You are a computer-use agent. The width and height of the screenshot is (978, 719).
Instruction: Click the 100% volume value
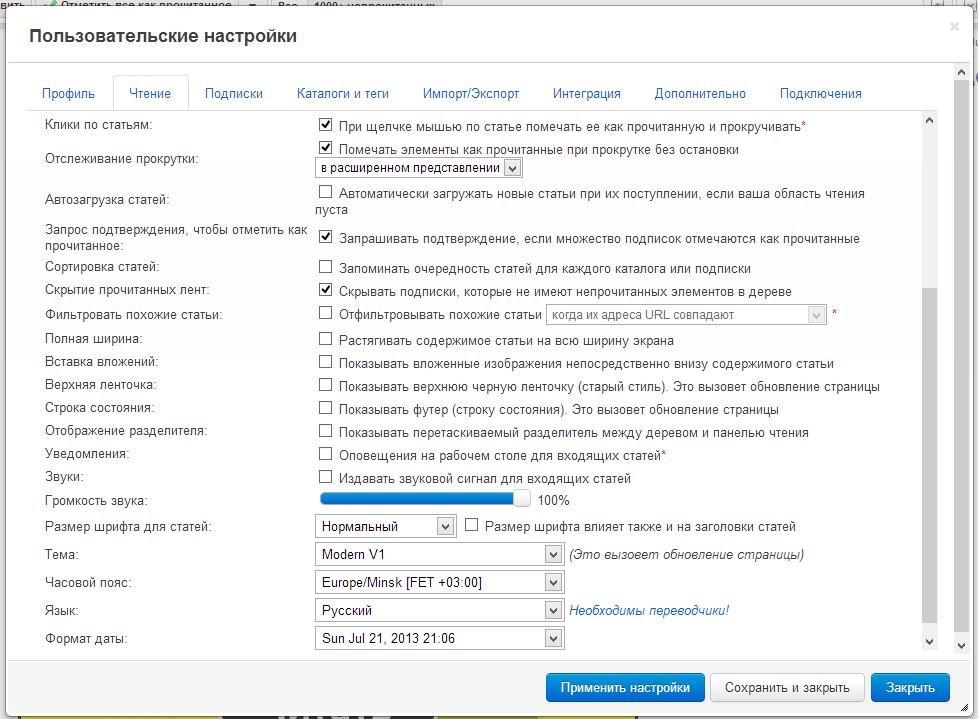click(x=553, y=500)
